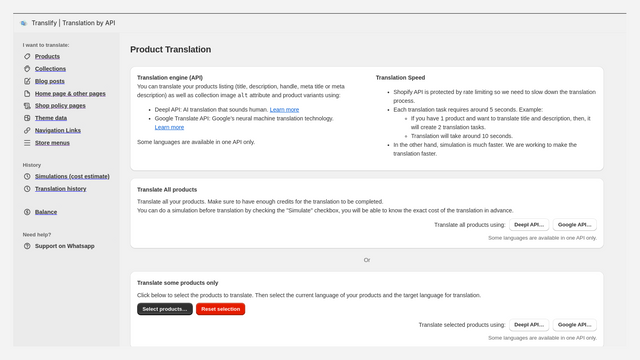640x360 pixels.
Task: Translate selected products using Google API
Action: tap(574, 325)
